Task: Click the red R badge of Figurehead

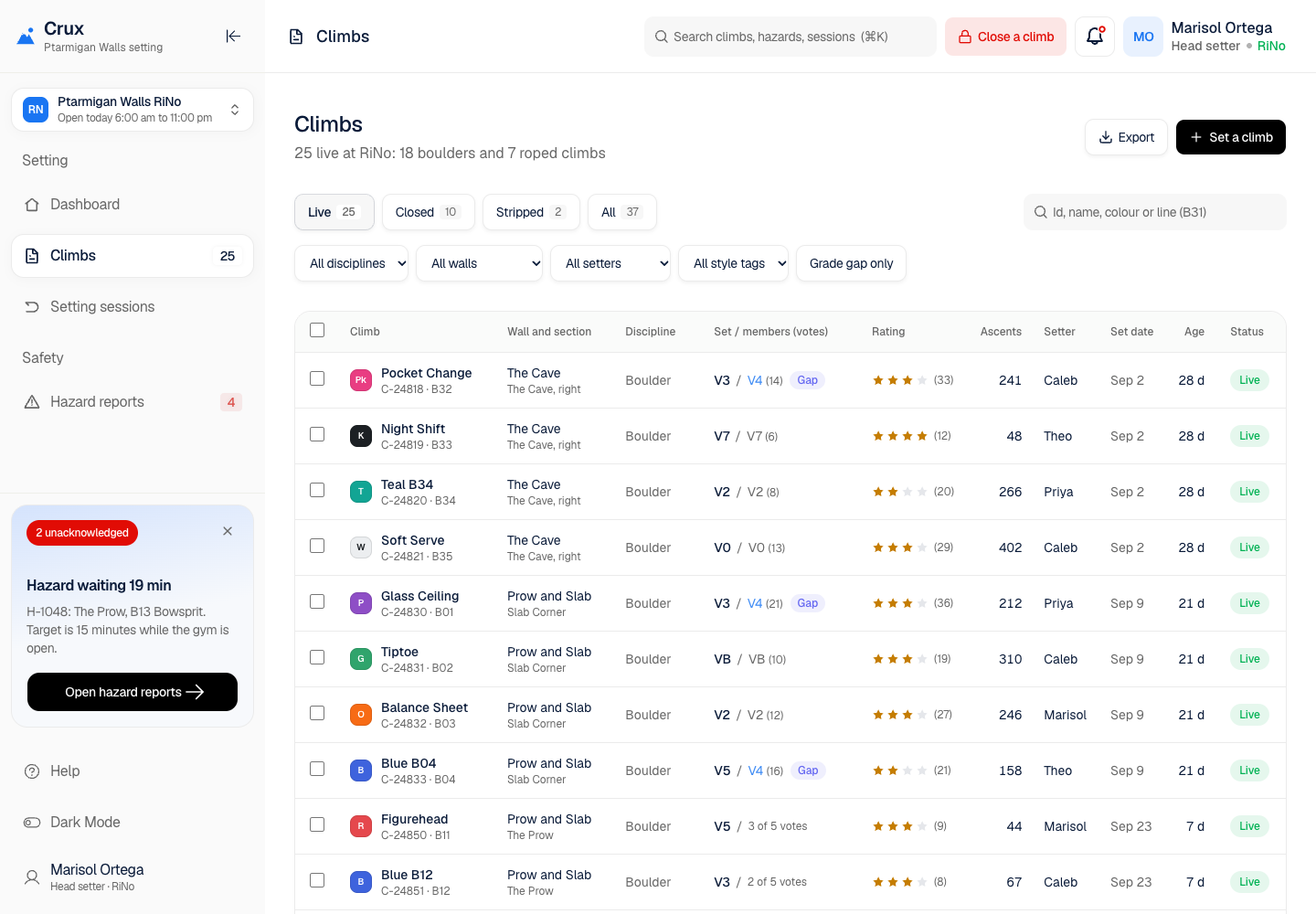Action: click(x=361, y=826)
